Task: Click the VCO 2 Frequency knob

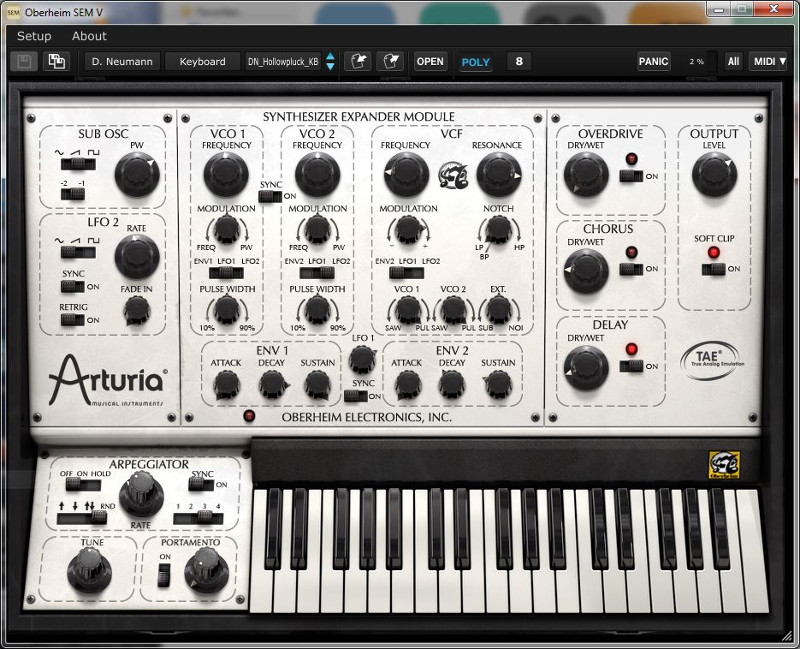Action: [317, 174]
